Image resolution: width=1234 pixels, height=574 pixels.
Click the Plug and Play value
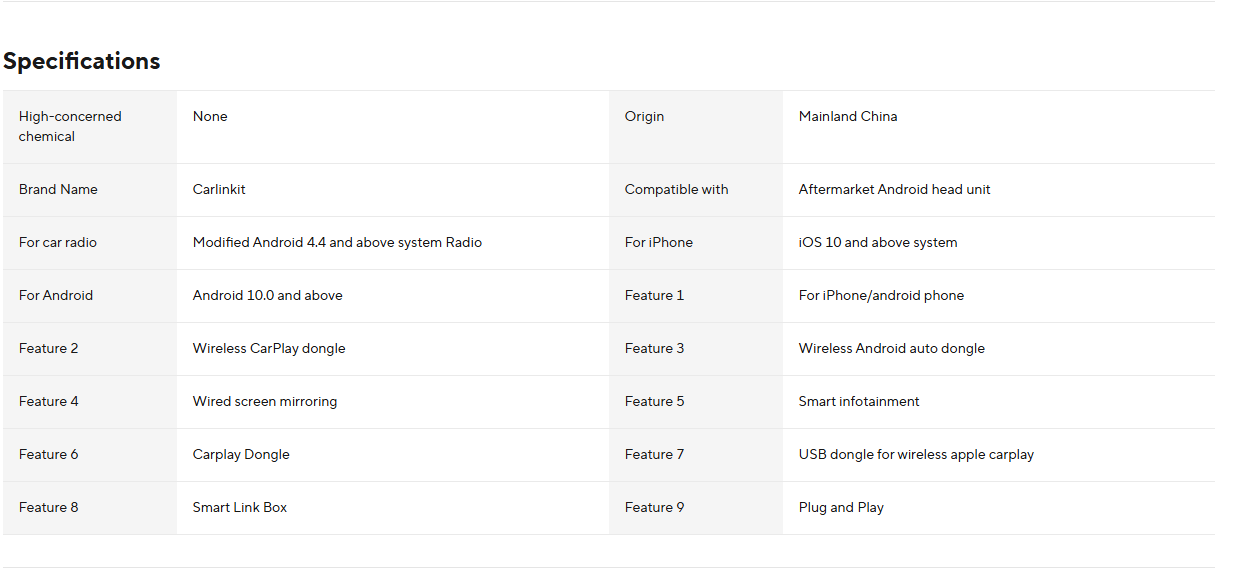coord(841,507)
